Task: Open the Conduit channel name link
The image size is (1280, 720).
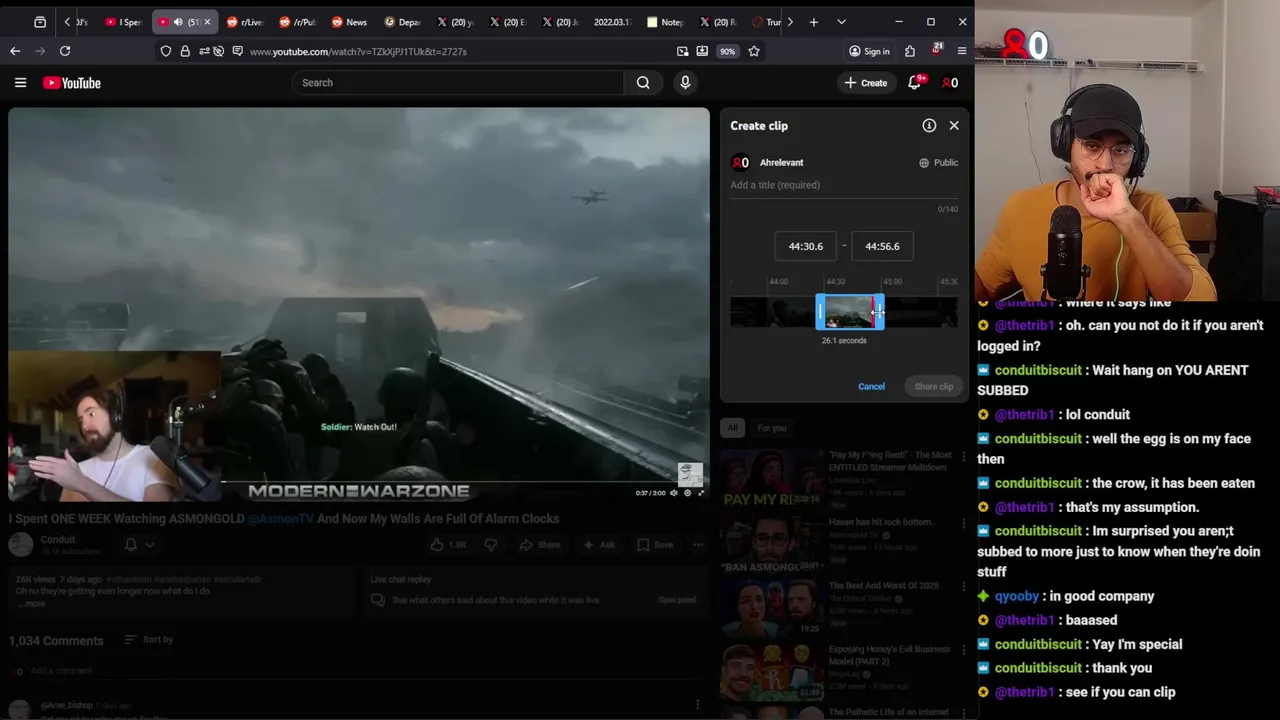Action: (58, 540)
